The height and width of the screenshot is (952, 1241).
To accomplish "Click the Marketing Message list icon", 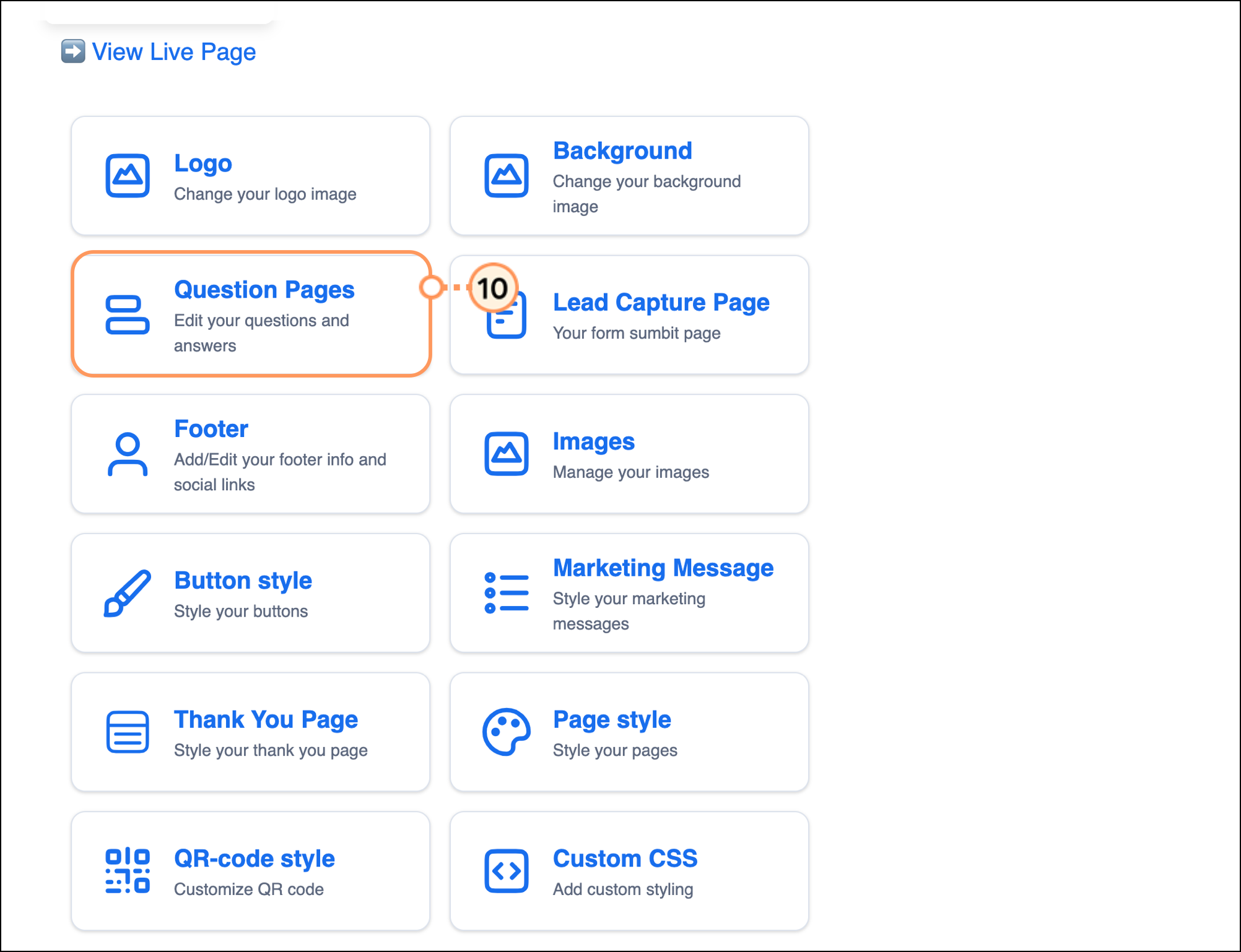I will pos(507,593).
